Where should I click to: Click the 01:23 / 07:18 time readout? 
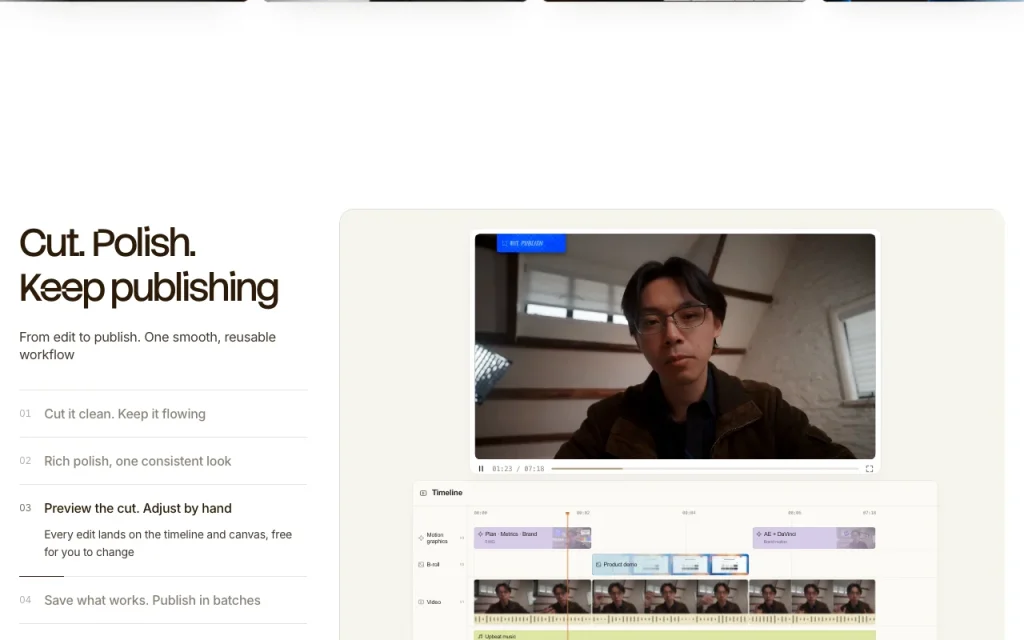[x=518, y=468]
